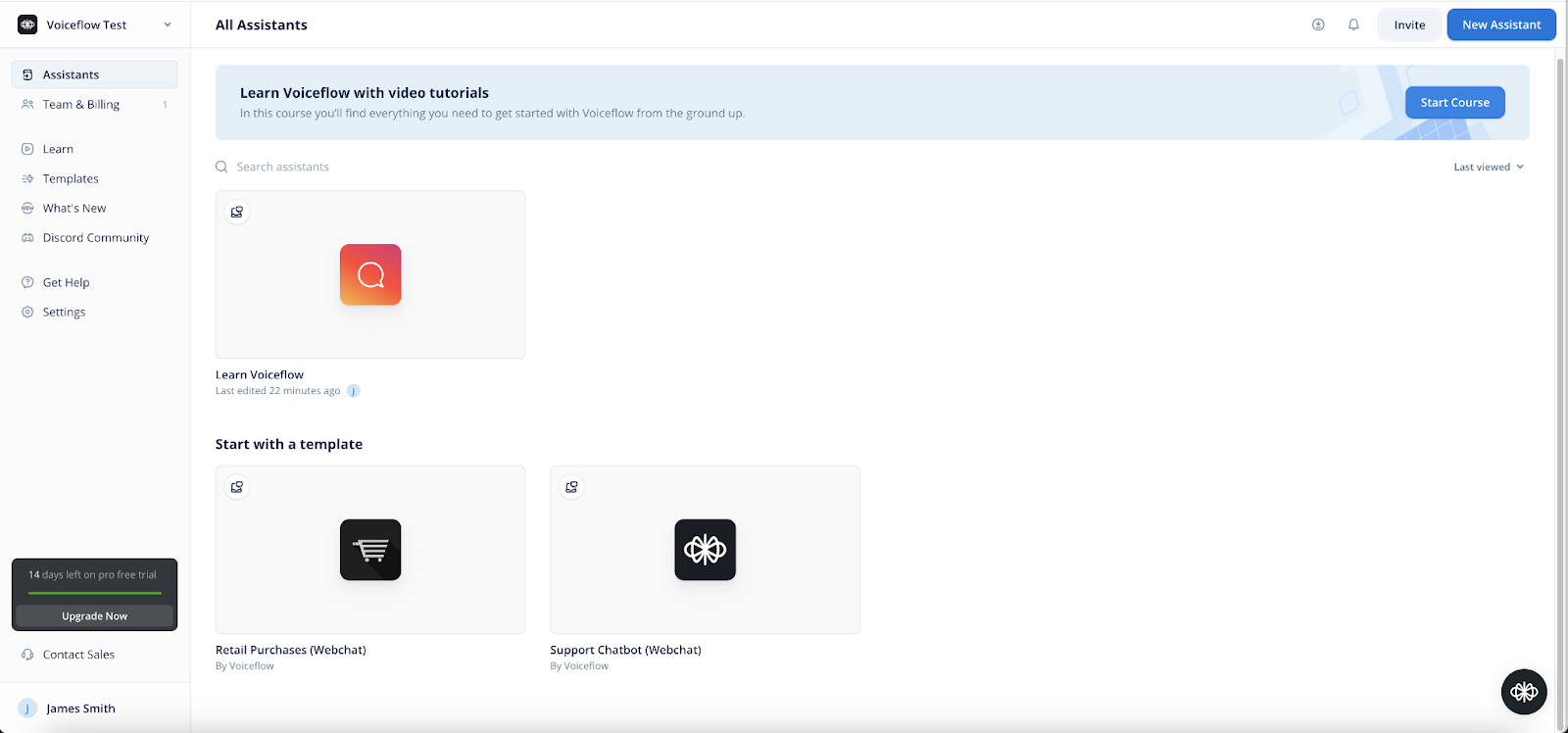Create a New Assistant
The image size is (1568, 733).
1501,24
